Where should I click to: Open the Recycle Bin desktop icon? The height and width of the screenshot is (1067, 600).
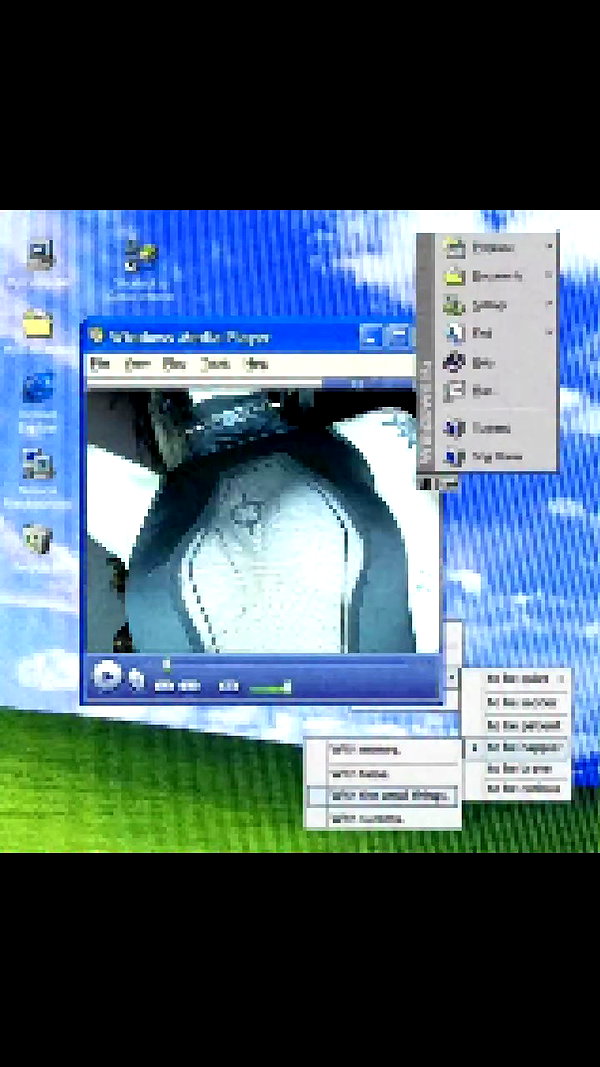(x=37, y=540)
